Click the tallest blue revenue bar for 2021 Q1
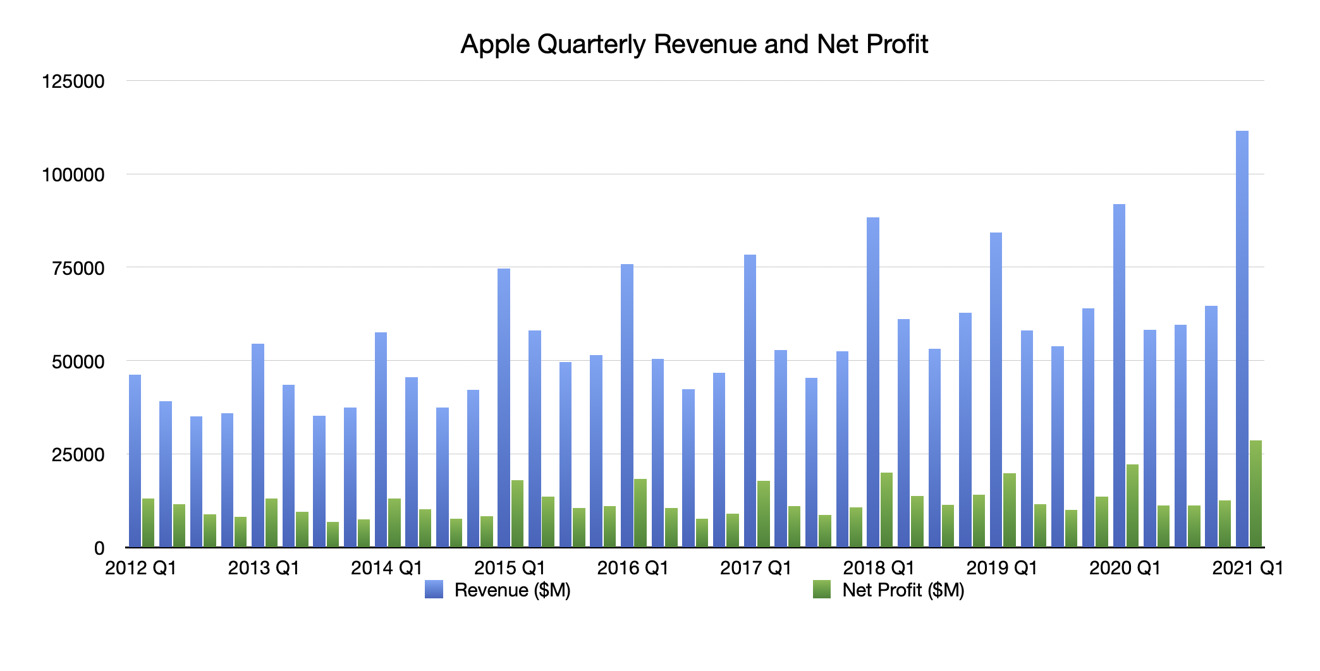1320x671 pixels. tap(1242, 340)
